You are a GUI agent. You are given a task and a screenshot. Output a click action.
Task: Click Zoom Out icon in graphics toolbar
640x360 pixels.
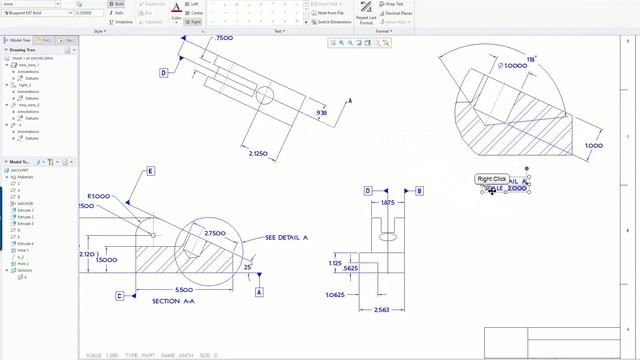pyautogui.click(x=350, y=43)
